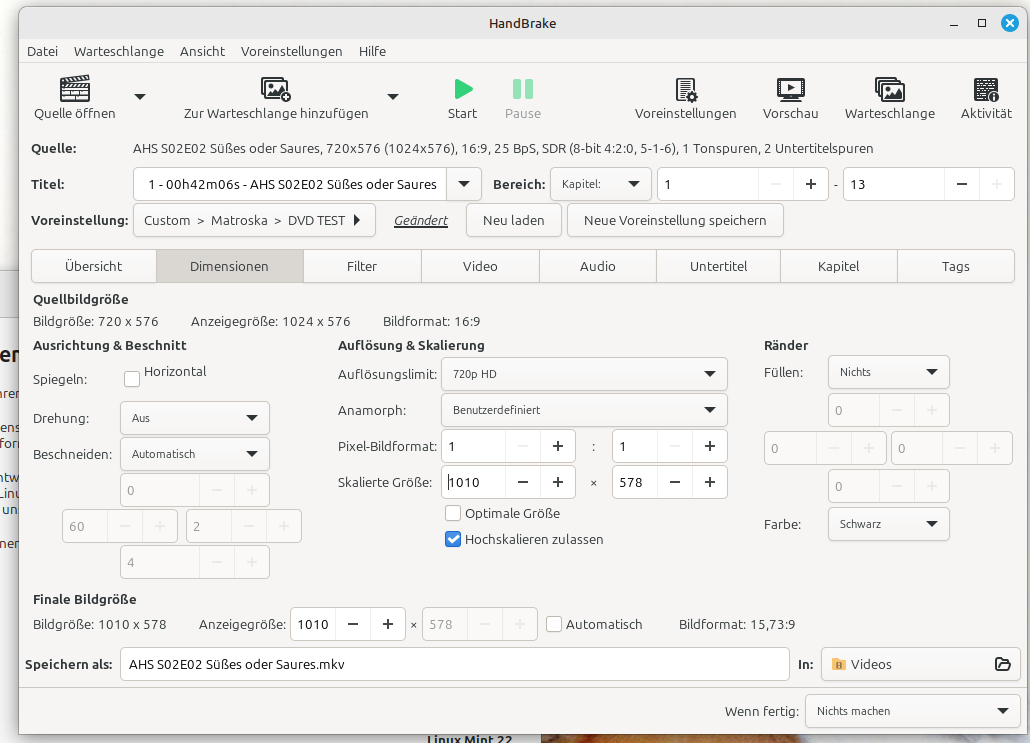Switch to the Filter tab
Screen dimensions: 1030x743
click(x=362, y=266)
